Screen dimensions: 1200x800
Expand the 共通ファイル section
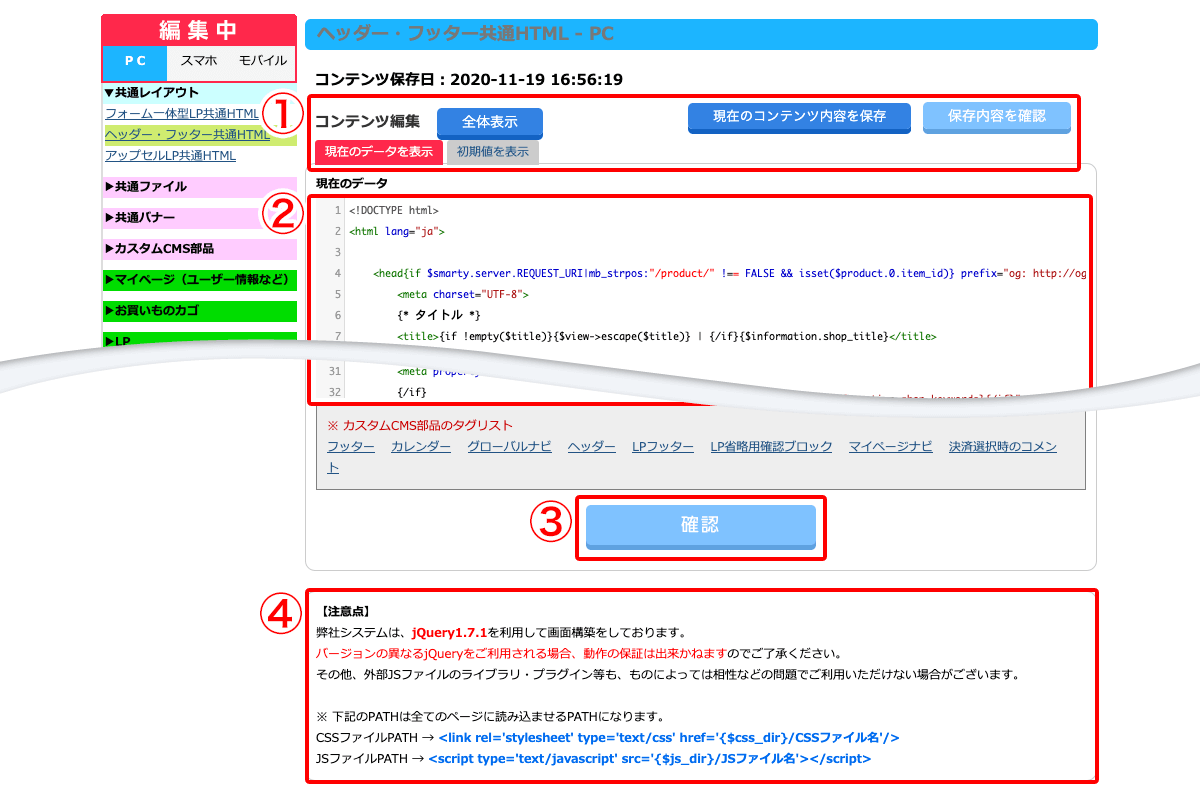pos(200,187)
